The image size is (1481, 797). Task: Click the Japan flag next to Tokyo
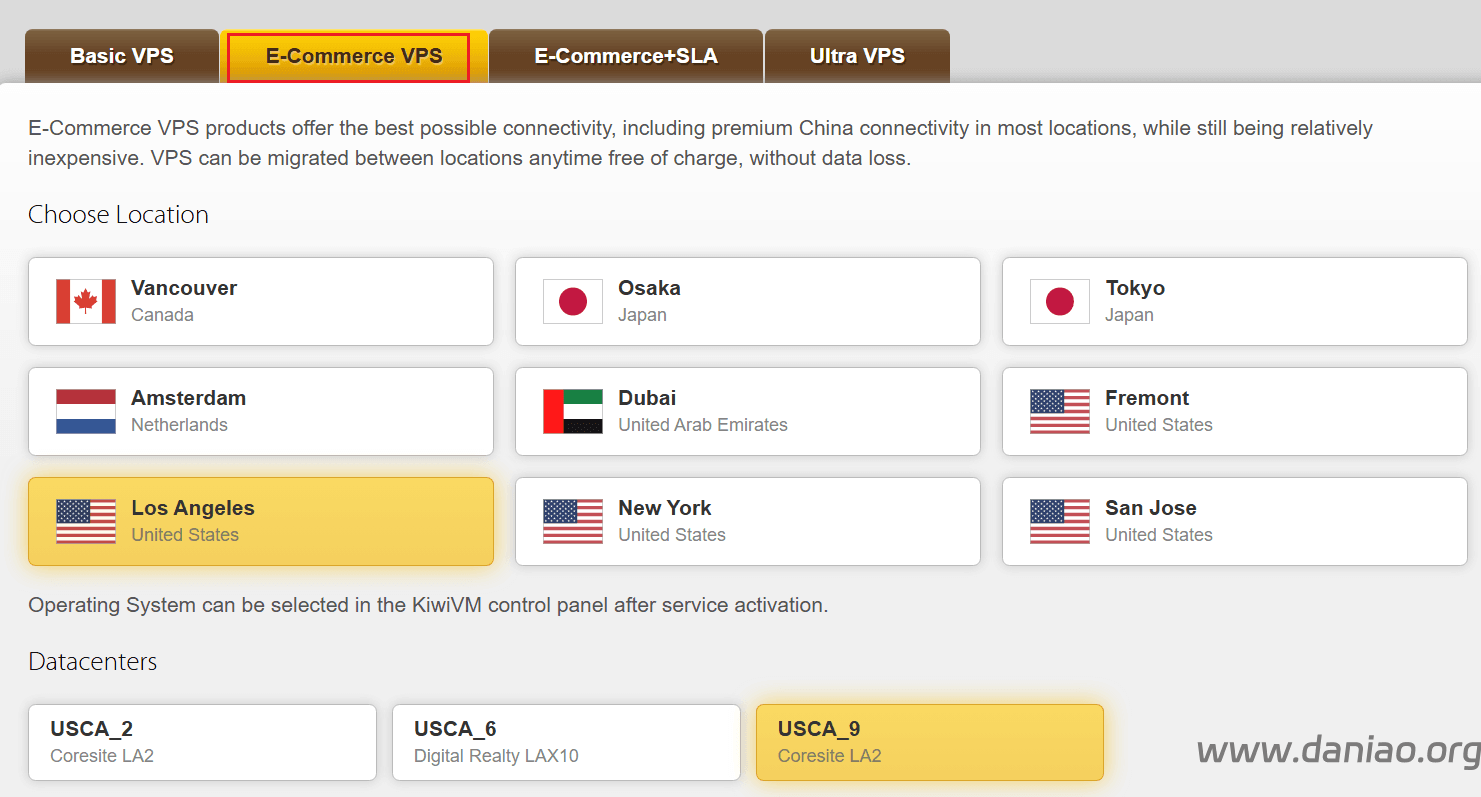pyautogui.click(x=1060, y=301)
